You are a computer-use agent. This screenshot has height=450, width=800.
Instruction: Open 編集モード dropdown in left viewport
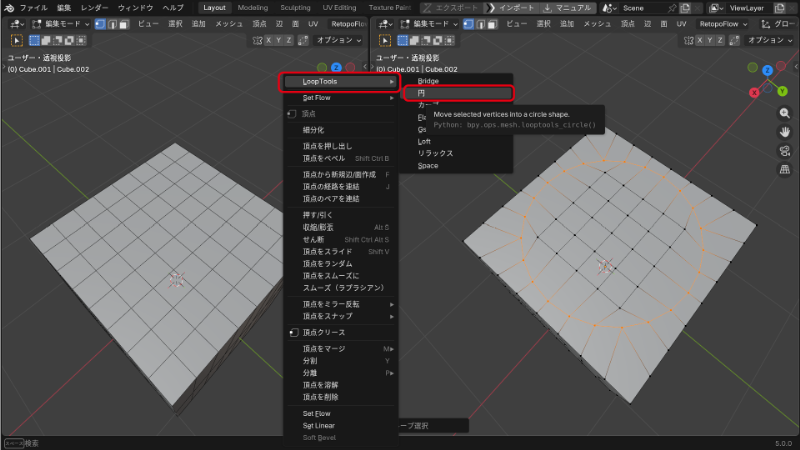60,24
